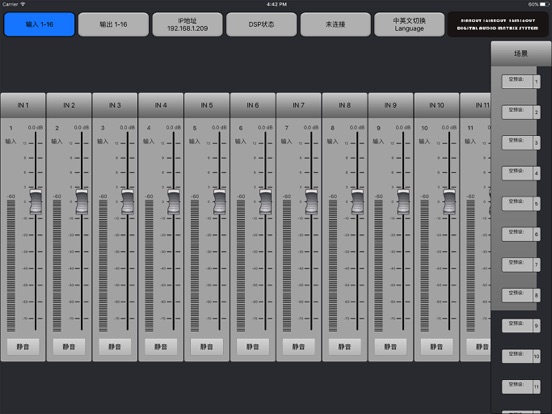The height and width of the screenshot is (414, 552).
Task: Tap the channel 7 level meter
Action: coord(287,266)
